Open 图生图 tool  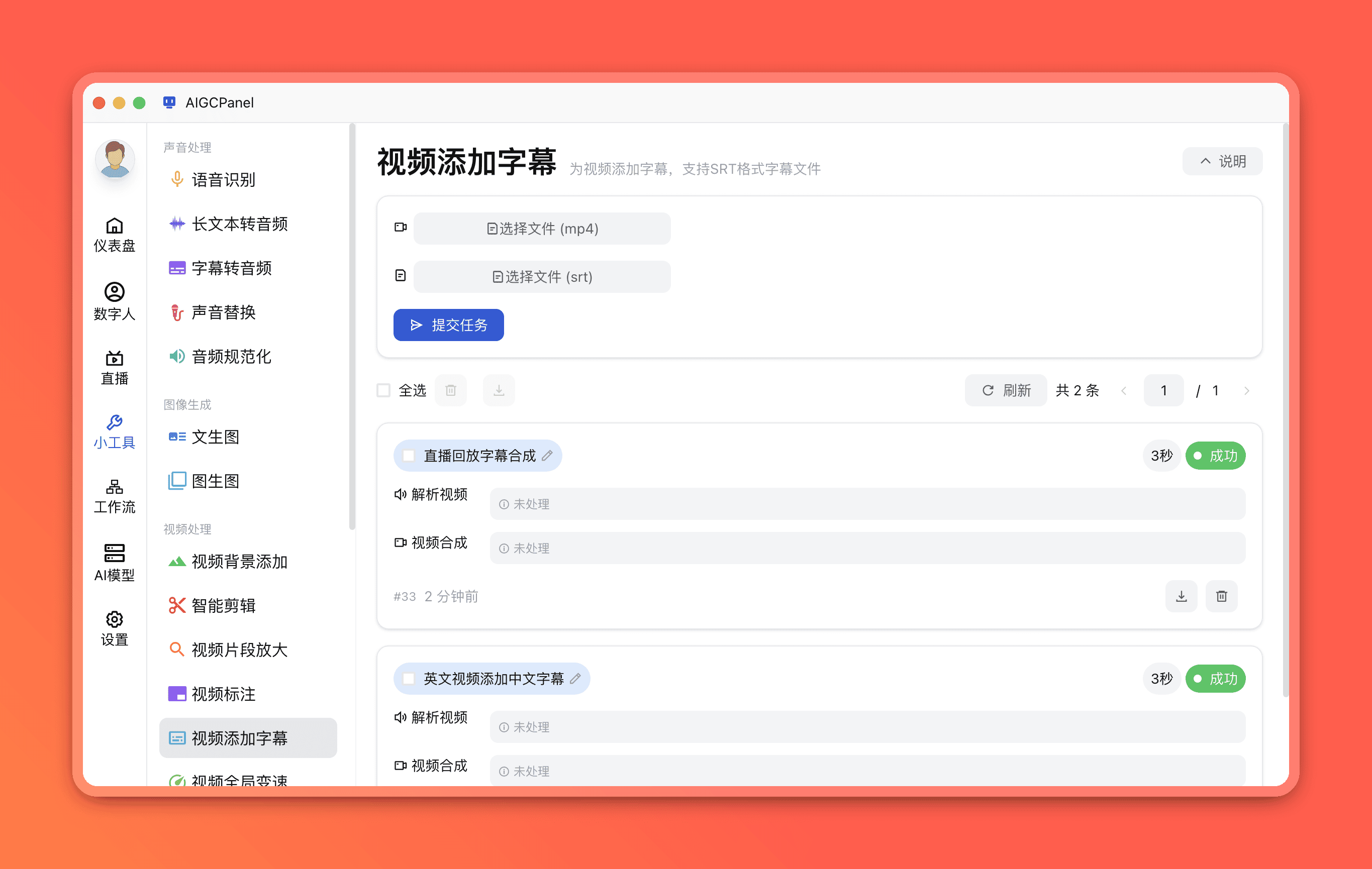click(x=248, y=481)
